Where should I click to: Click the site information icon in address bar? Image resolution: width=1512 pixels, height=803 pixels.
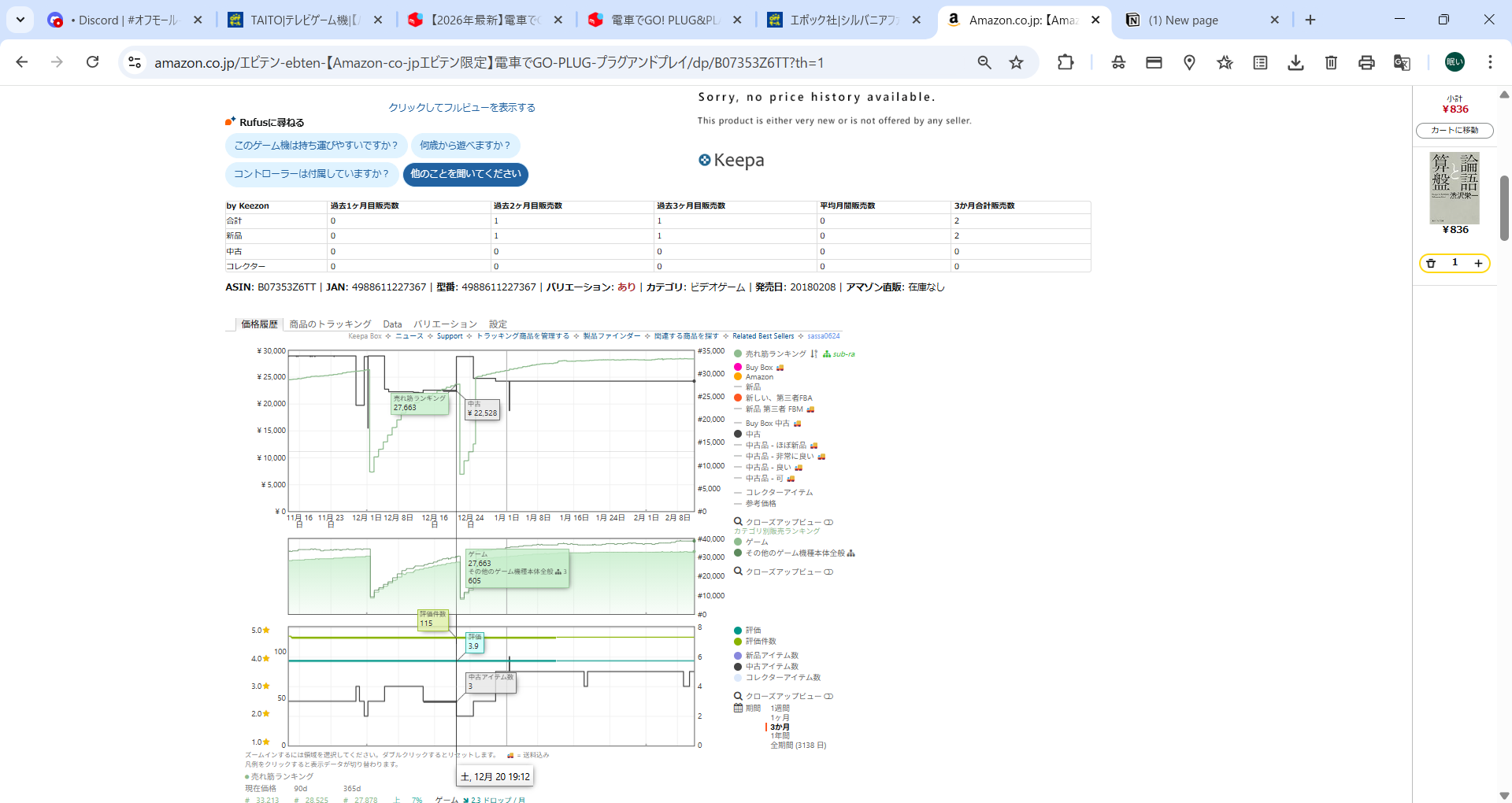tap(135, 62)
